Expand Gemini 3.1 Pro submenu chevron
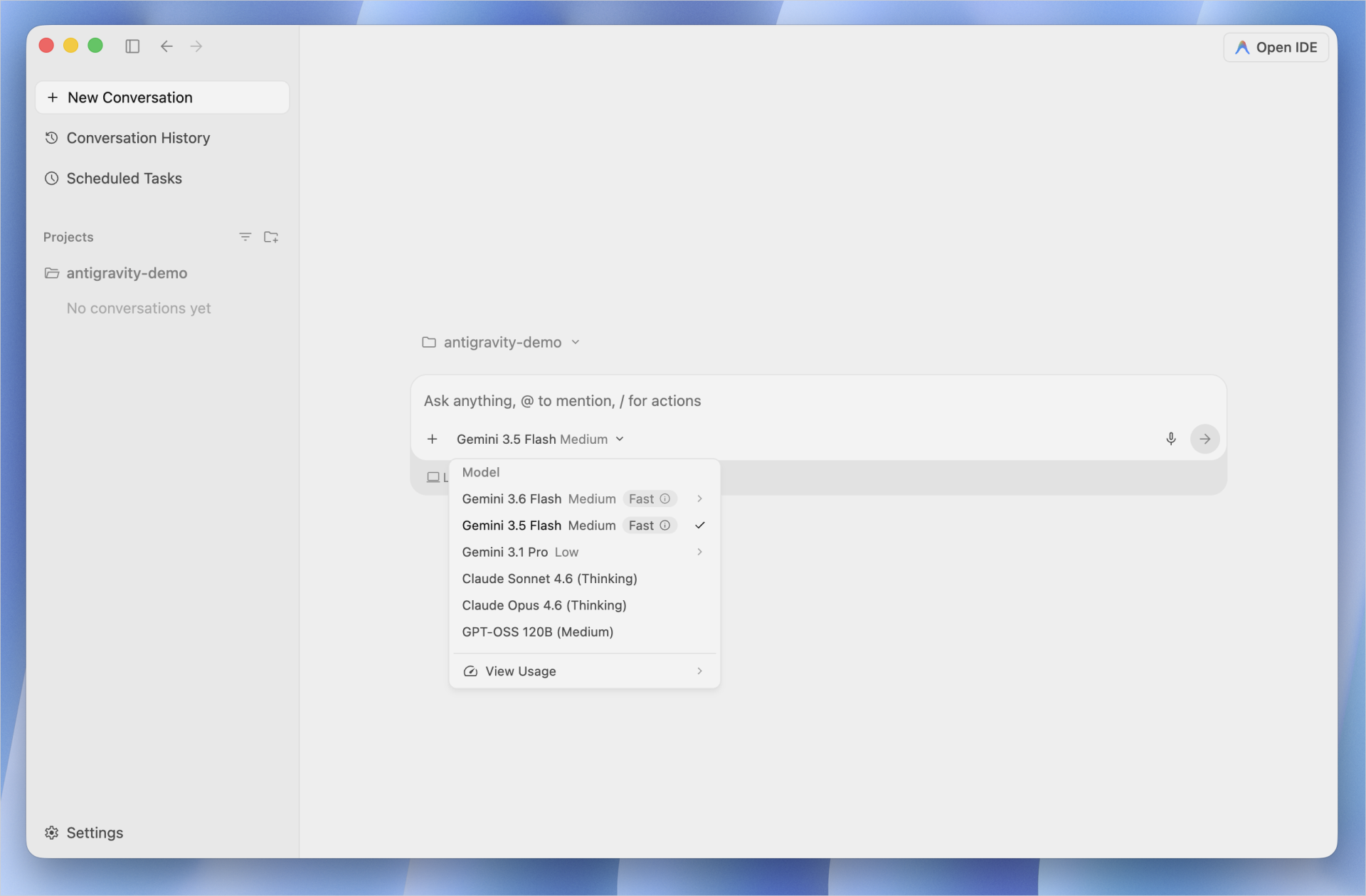The width and height of the screenshot is (1366, 896). pyautogui.click(x=699, y=552)
